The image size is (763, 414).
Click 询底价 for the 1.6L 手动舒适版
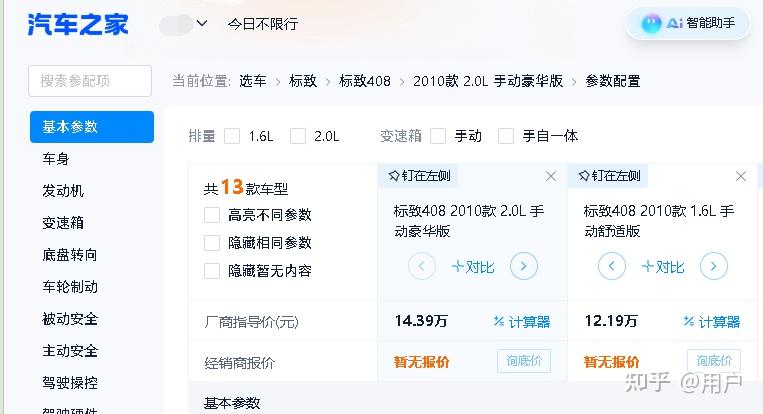(713, 361)
